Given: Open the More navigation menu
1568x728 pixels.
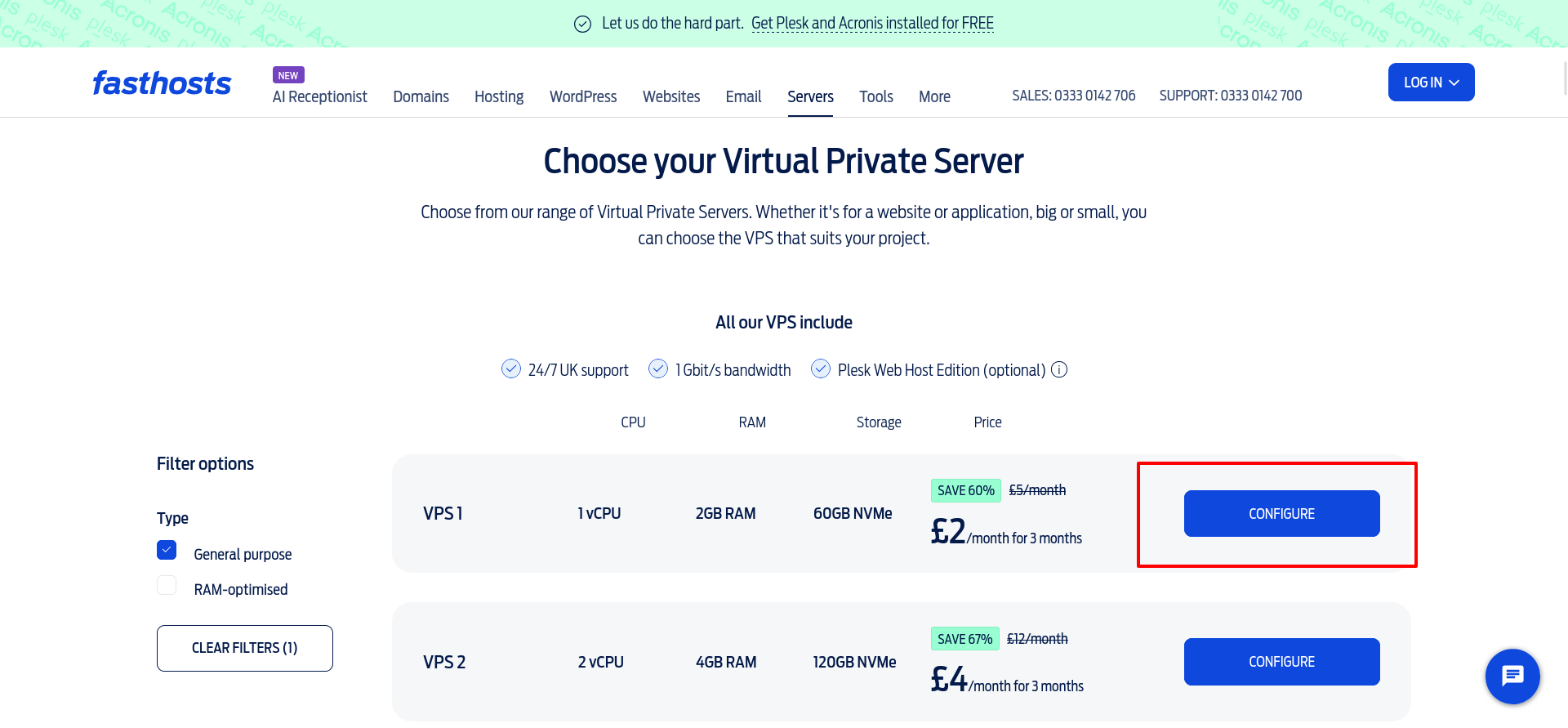Looking at the screenshot, I should 934,96.
